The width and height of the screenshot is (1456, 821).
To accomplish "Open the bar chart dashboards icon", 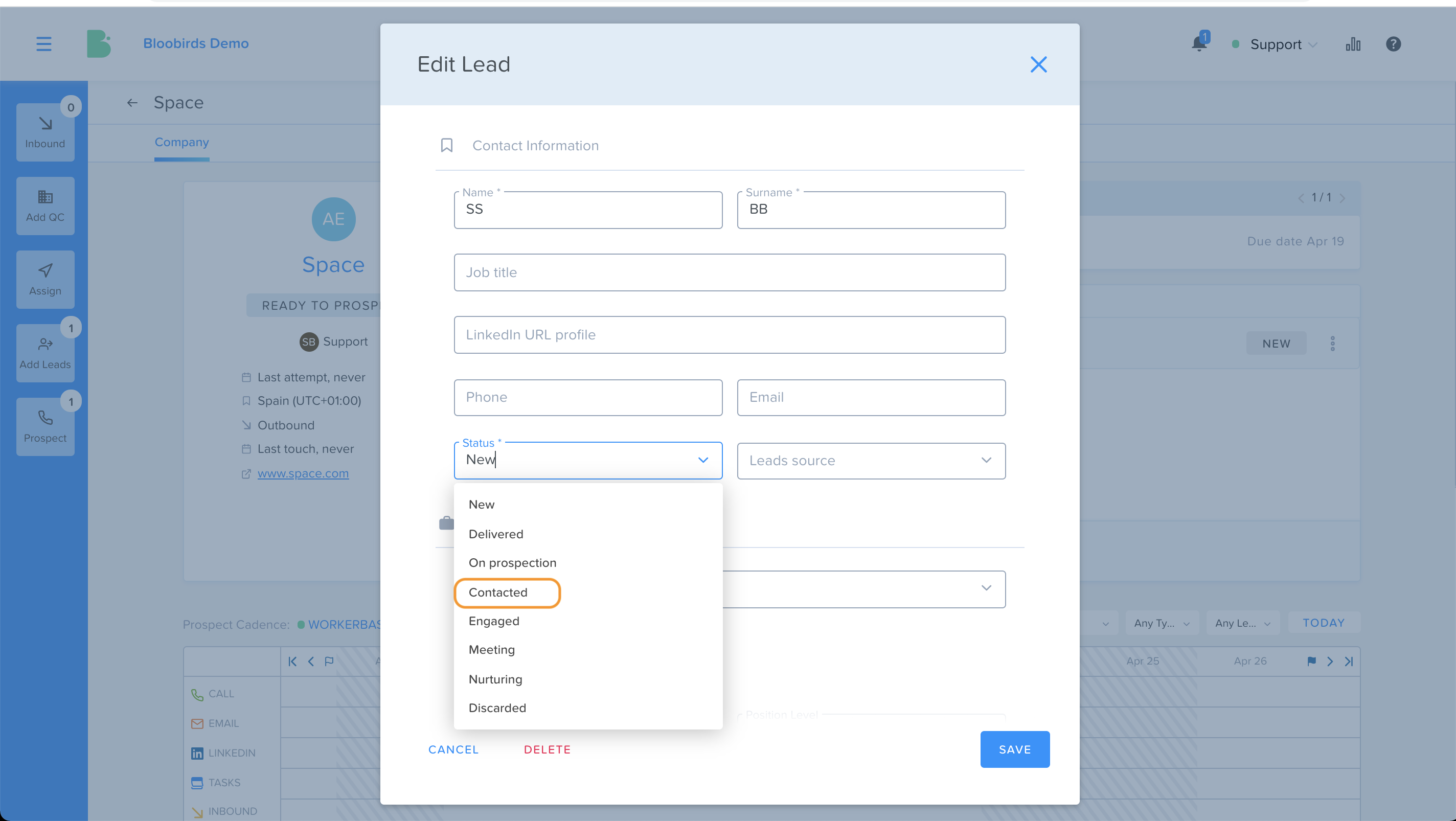I will 1353,43.
